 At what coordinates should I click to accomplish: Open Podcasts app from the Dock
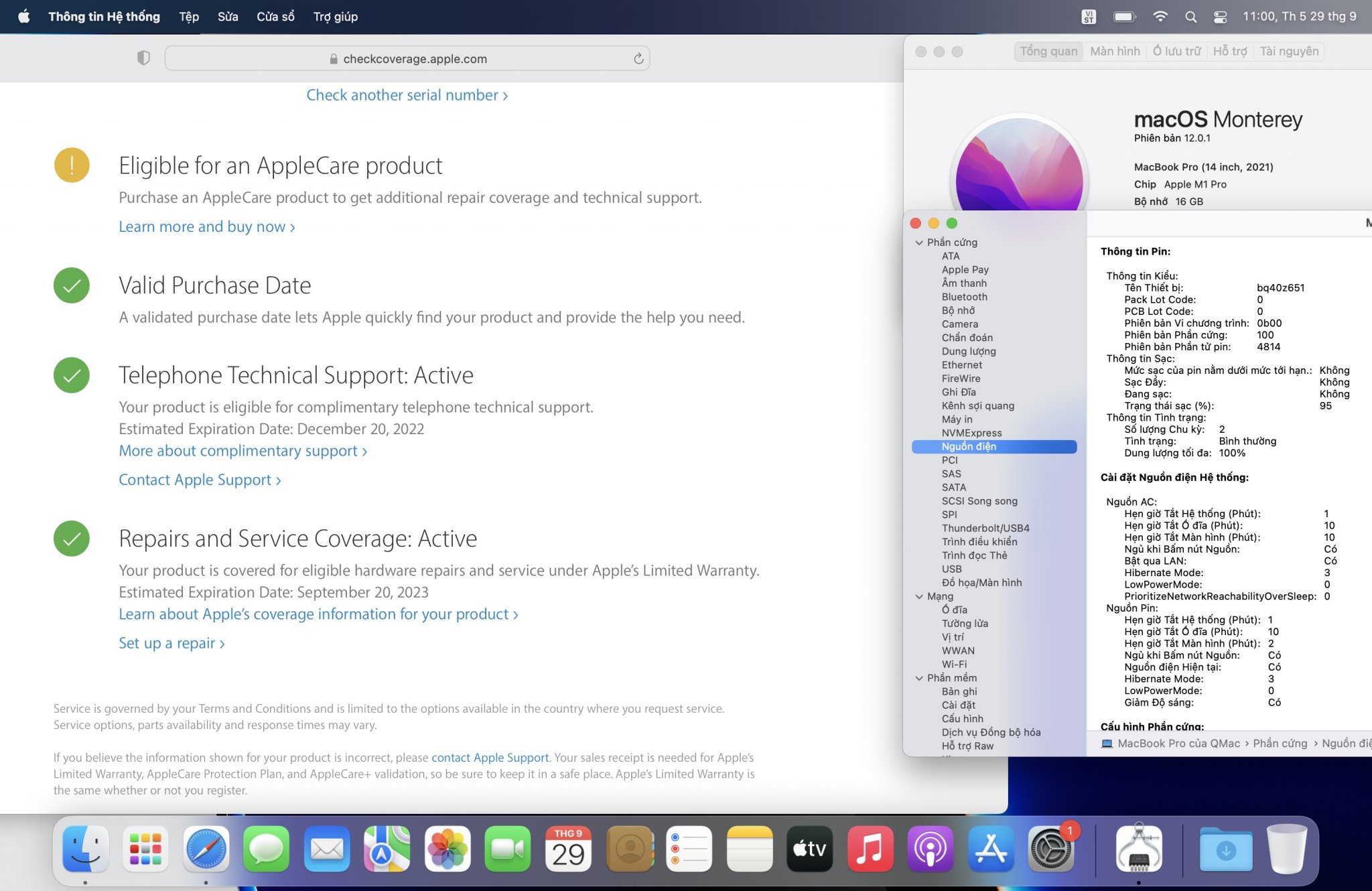[x=930, y=849]
